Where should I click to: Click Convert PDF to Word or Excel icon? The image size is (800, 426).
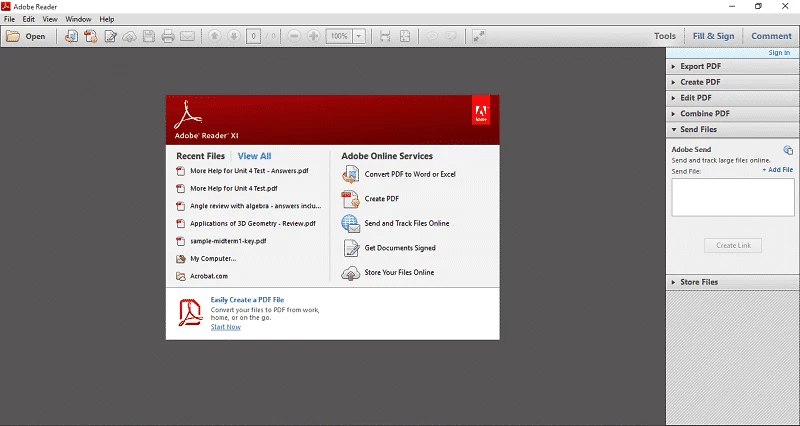coord(350,174)
